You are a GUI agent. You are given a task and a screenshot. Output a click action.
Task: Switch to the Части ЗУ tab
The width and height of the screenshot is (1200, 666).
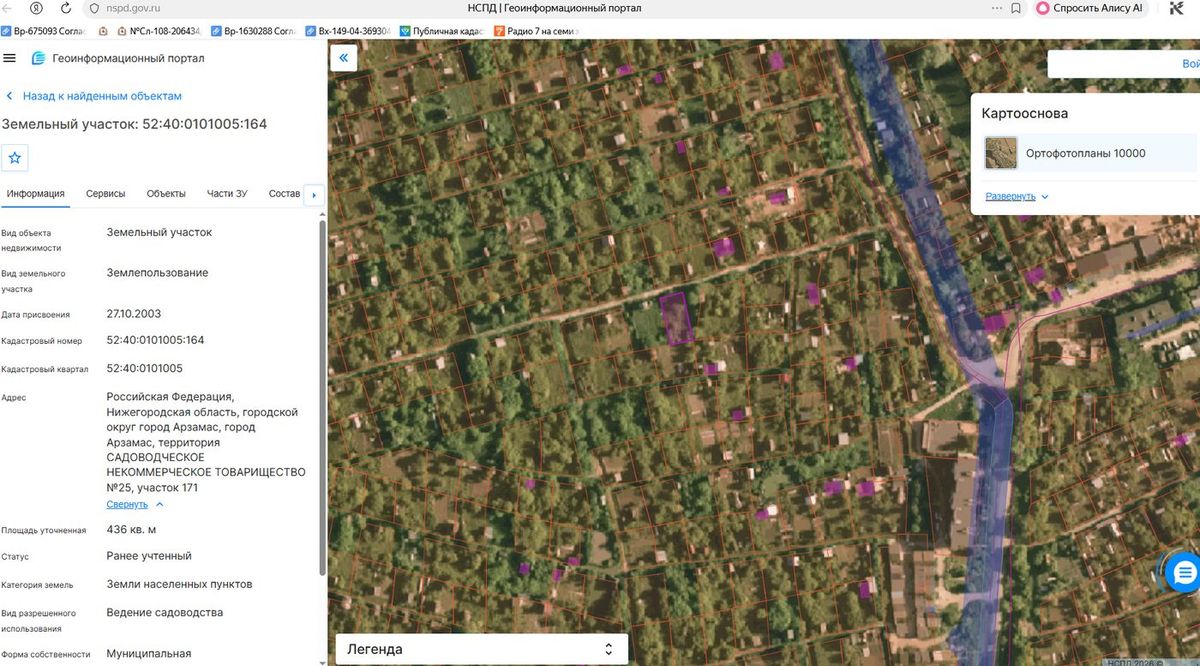pos(225,193)
